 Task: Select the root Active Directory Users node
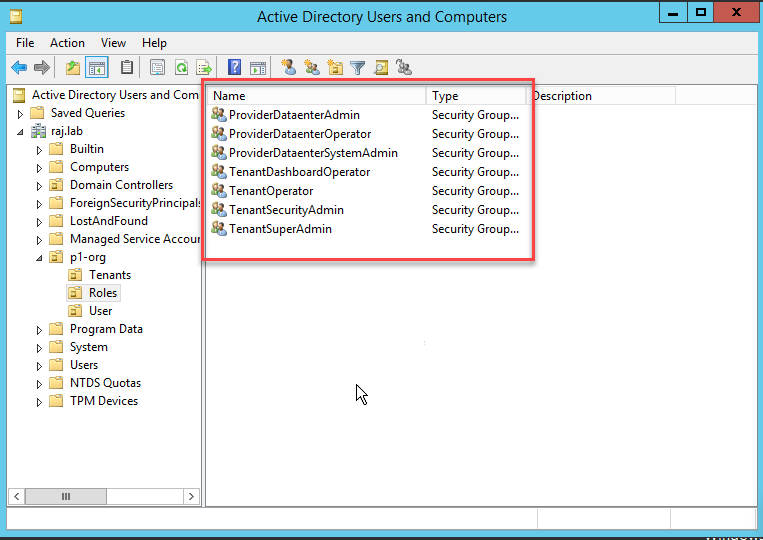(115, 95)
